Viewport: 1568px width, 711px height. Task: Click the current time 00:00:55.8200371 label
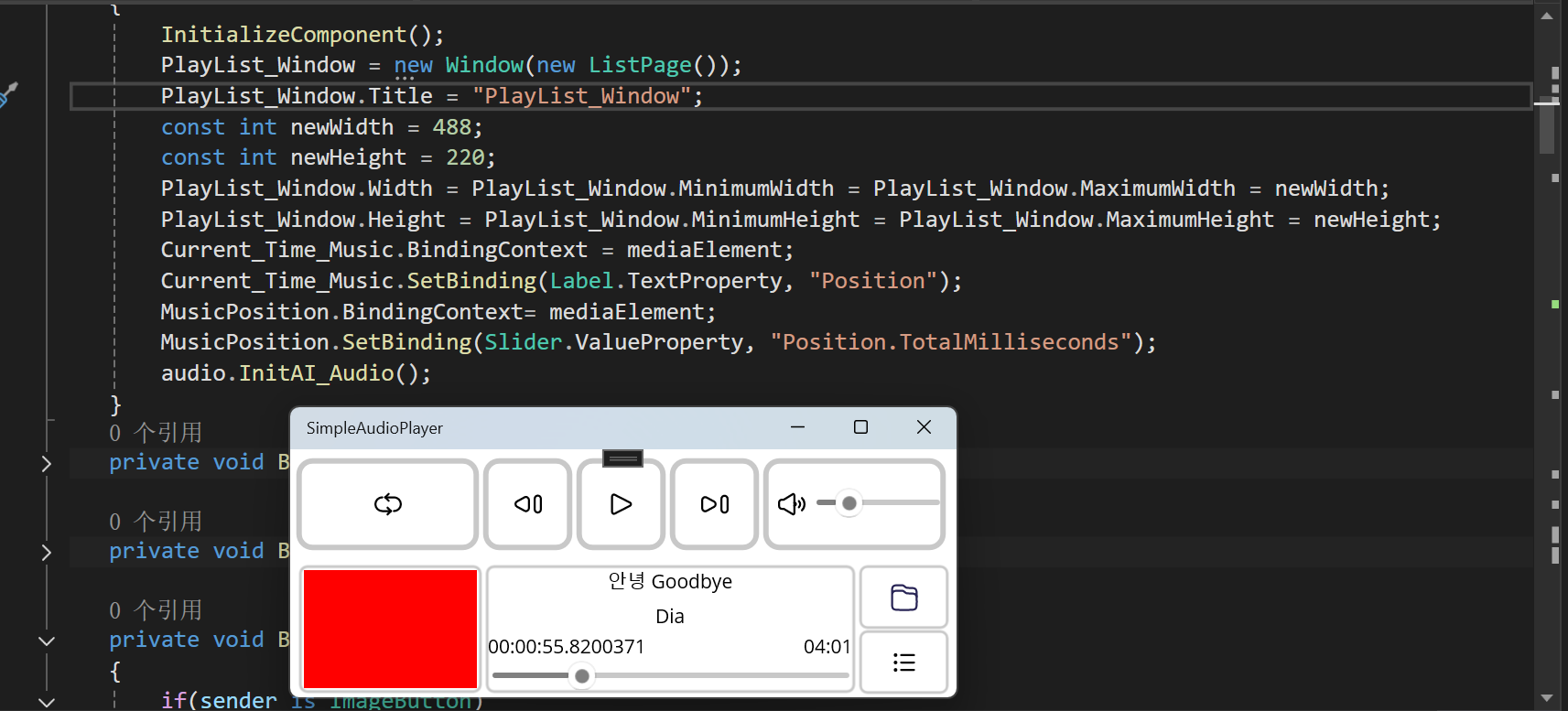click(x=567, y=647)
